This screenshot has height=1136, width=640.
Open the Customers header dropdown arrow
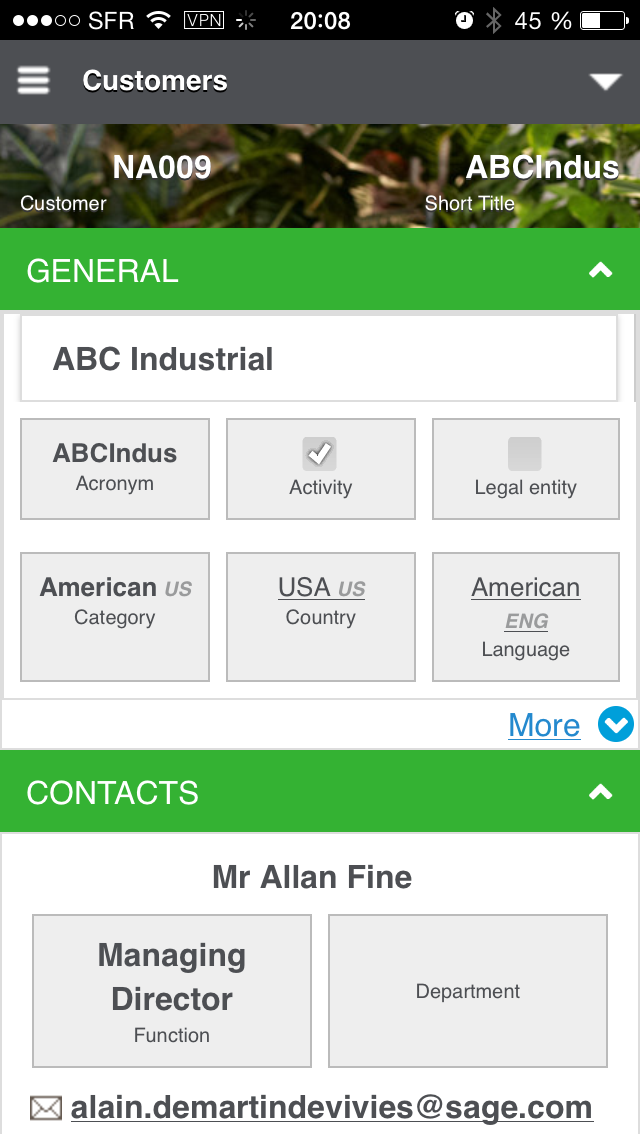tap(606, 82)
